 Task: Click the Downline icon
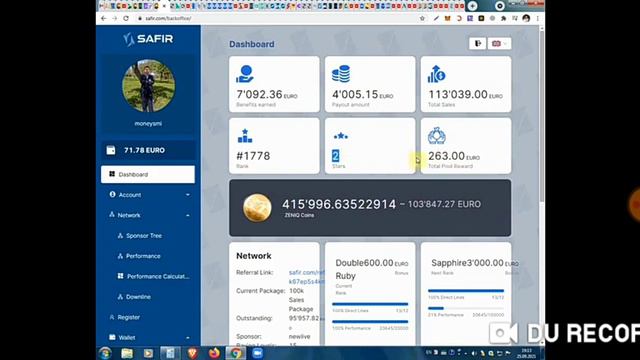tap(120, 297)
